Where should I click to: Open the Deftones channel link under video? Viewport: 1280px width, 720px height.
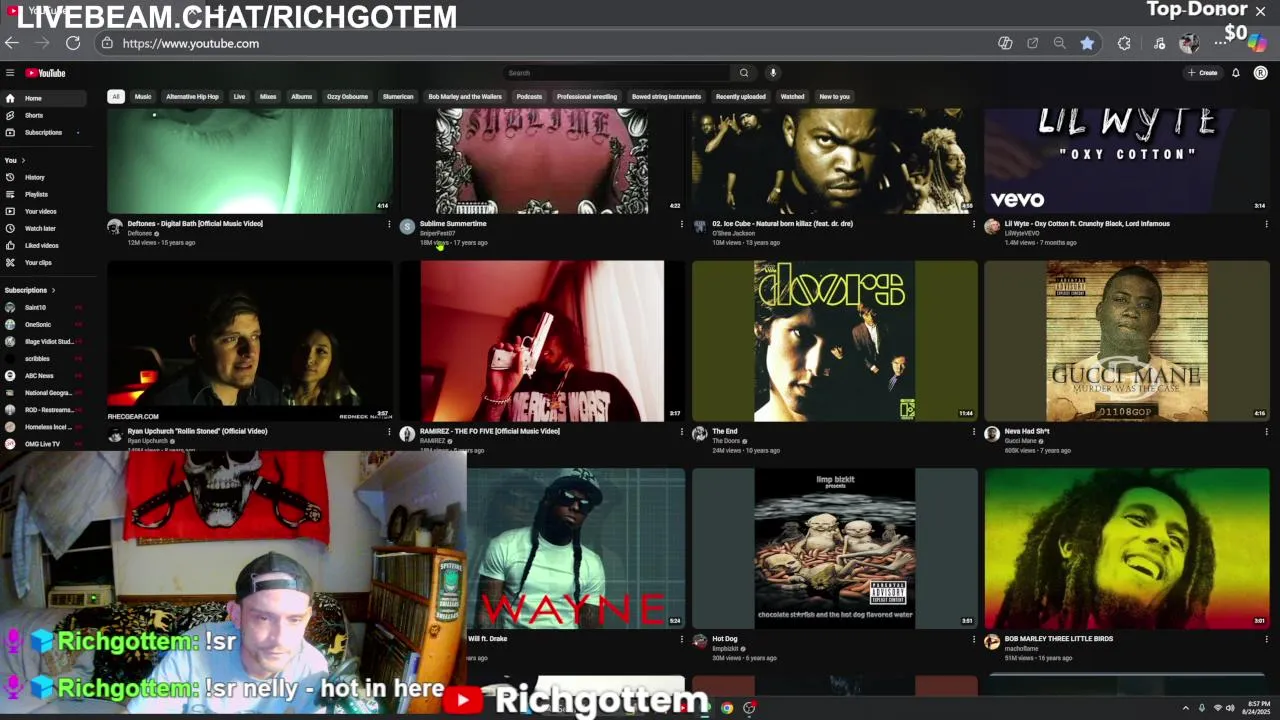(x=140, y=233)
